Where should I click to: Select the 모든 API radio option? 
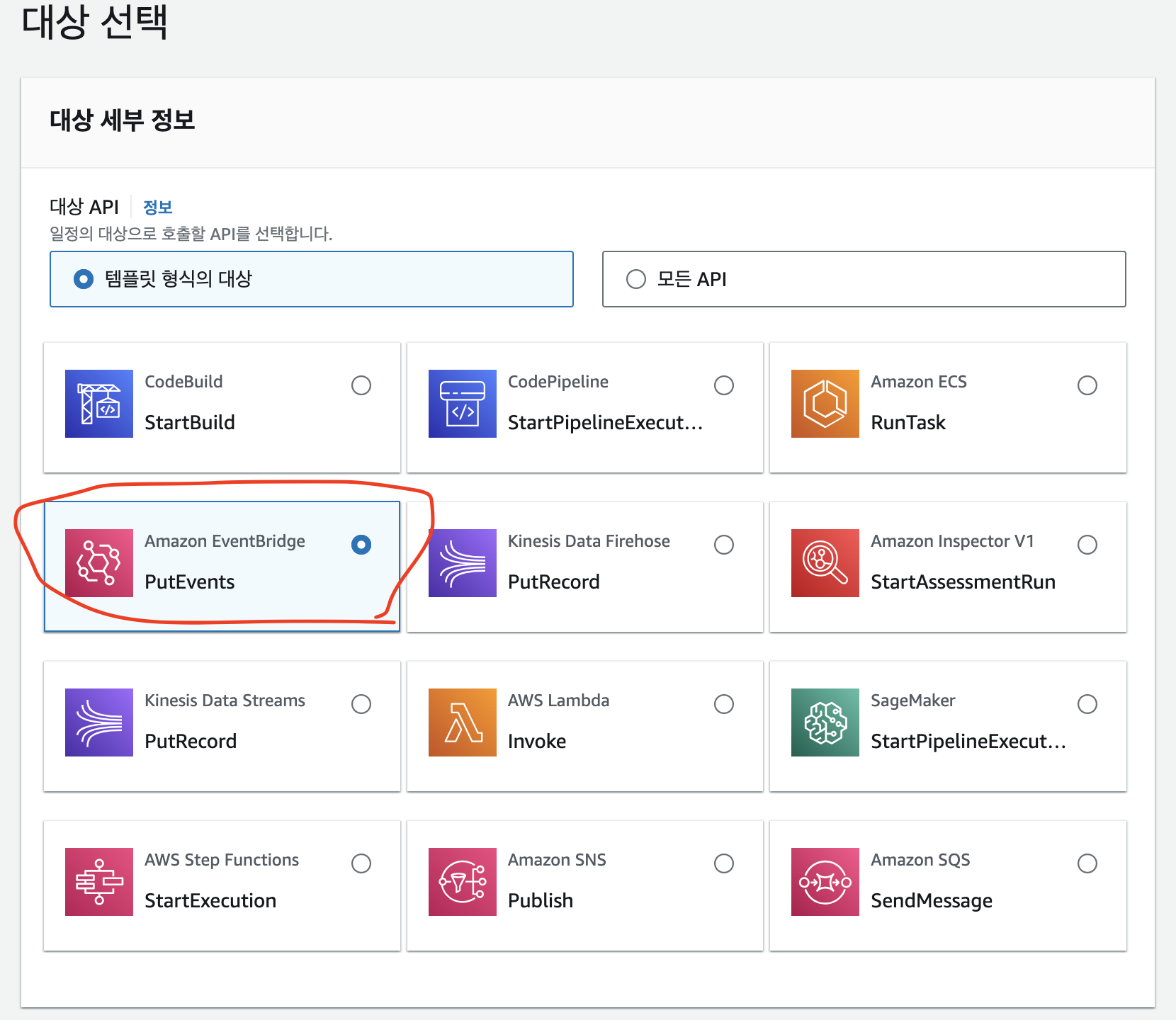pos(636,279)
